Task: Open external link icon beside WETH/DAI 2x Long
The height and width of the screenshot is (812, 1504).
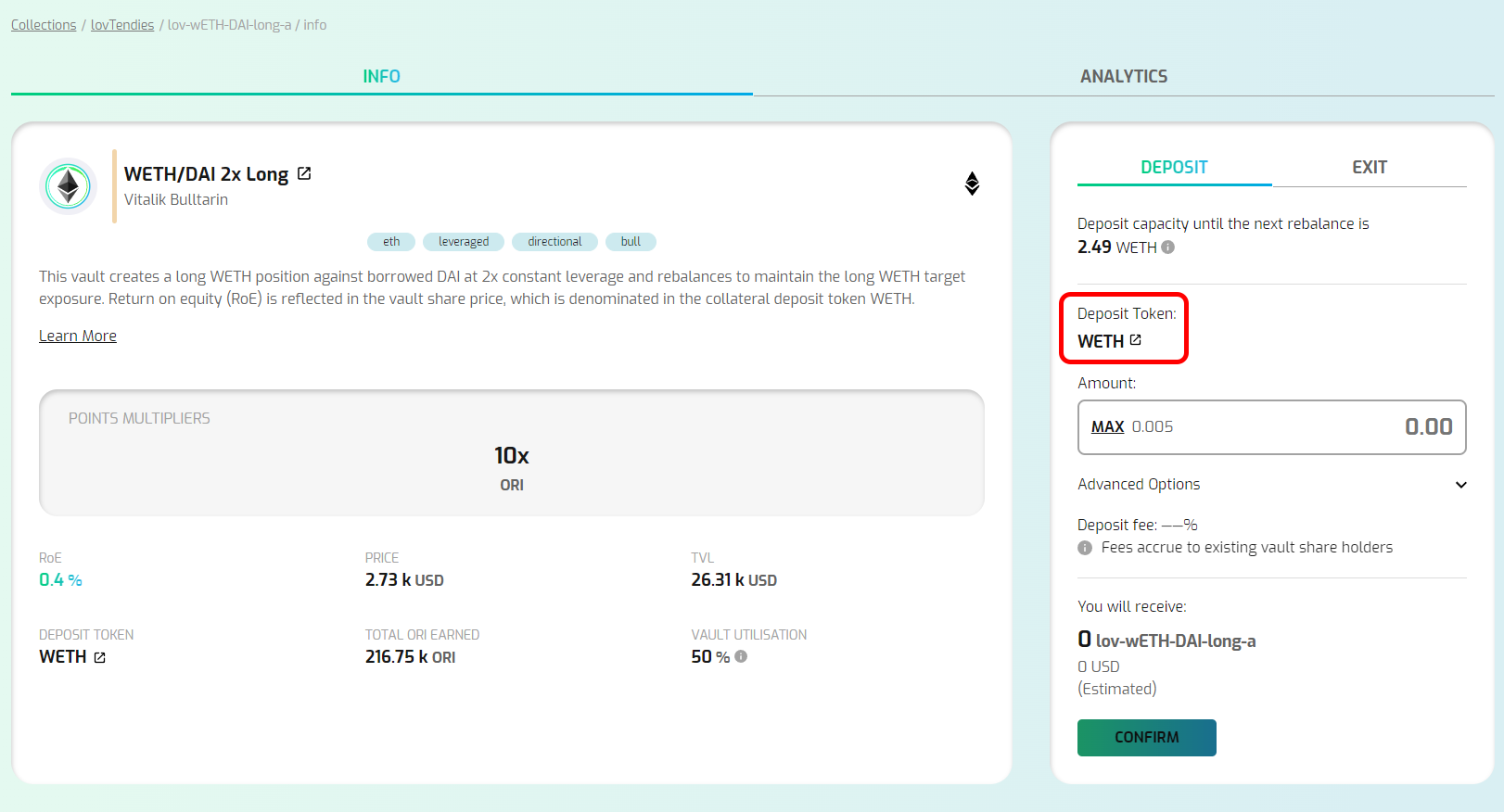Action: coord(304,173)
